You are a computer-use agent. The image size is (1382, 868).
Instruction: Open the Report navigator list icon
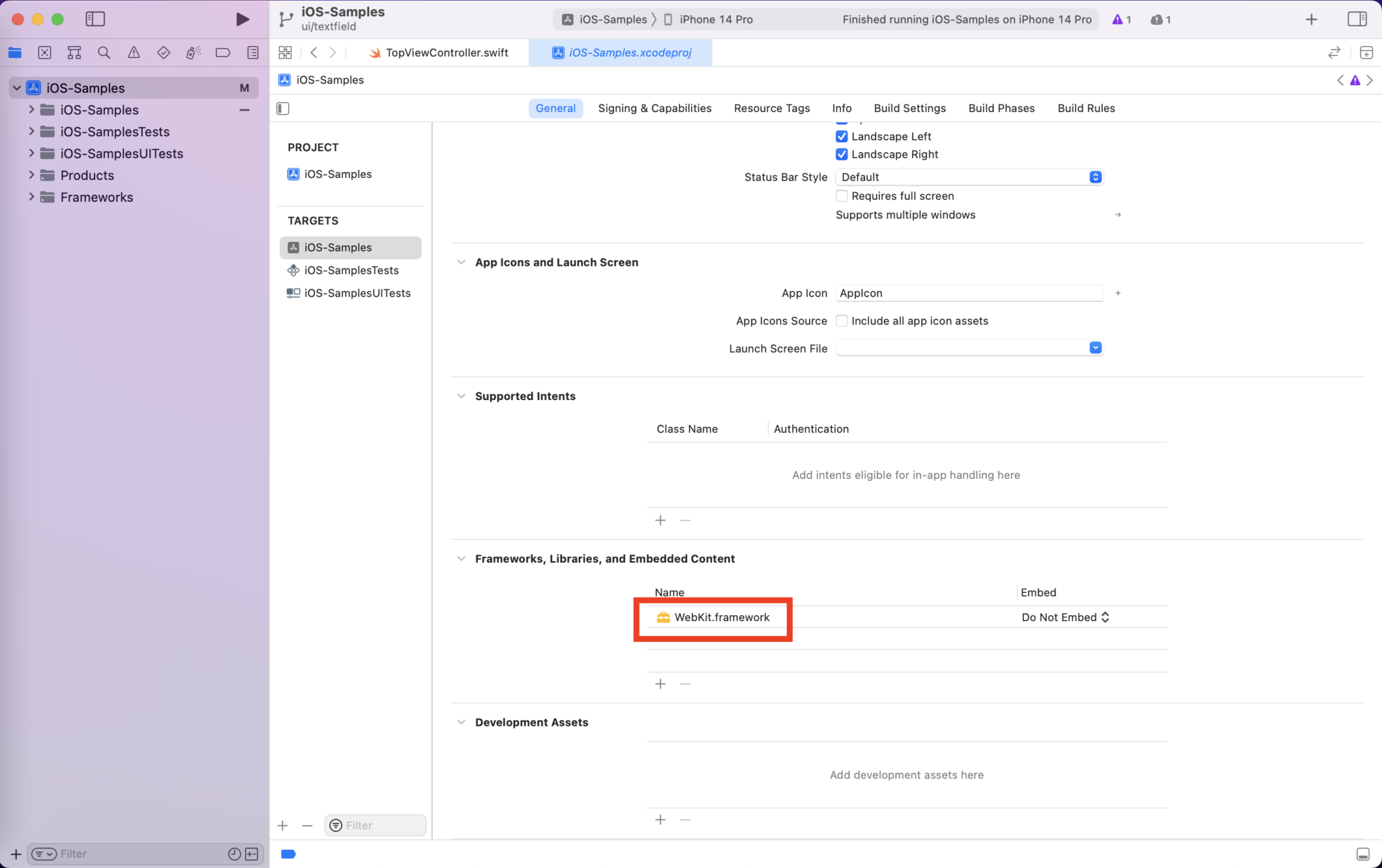[252, 52]
